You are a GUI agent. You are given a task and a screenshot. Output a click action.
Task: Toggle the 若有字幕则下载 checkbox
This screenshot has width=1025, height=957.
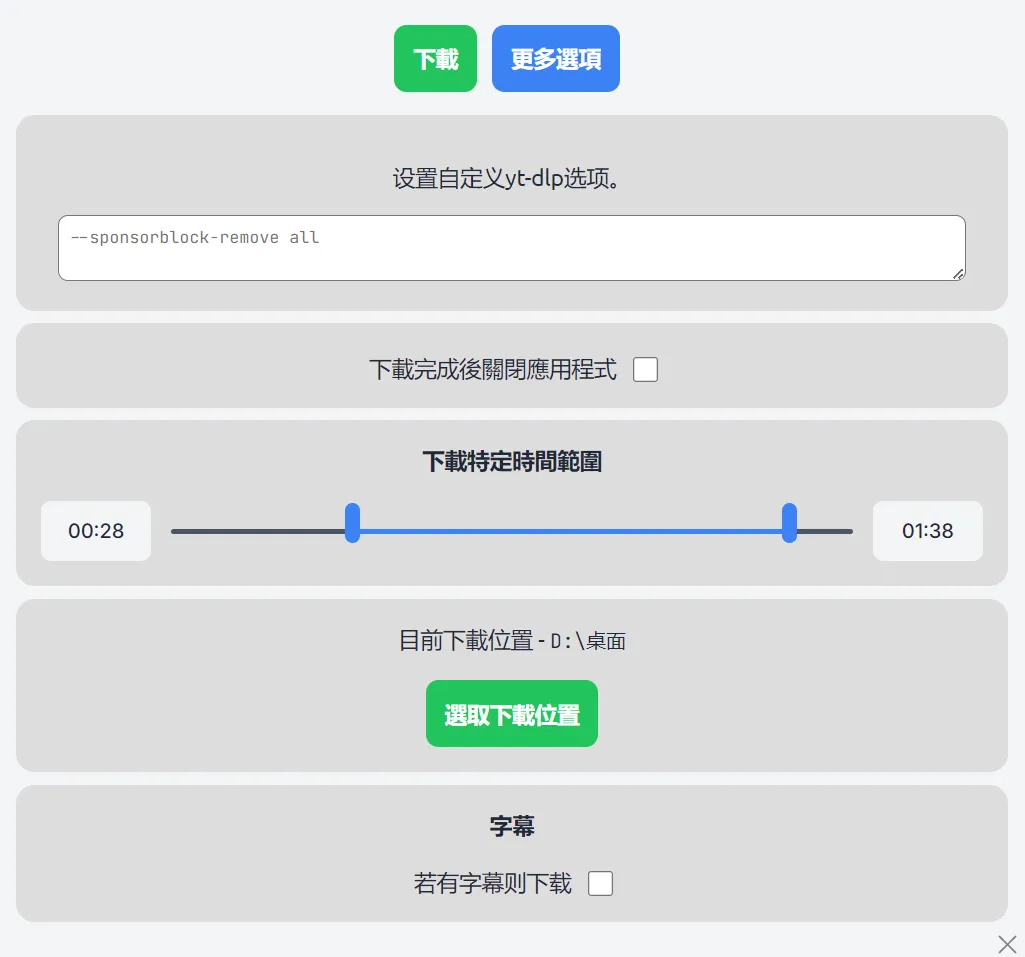click(600, 884)
